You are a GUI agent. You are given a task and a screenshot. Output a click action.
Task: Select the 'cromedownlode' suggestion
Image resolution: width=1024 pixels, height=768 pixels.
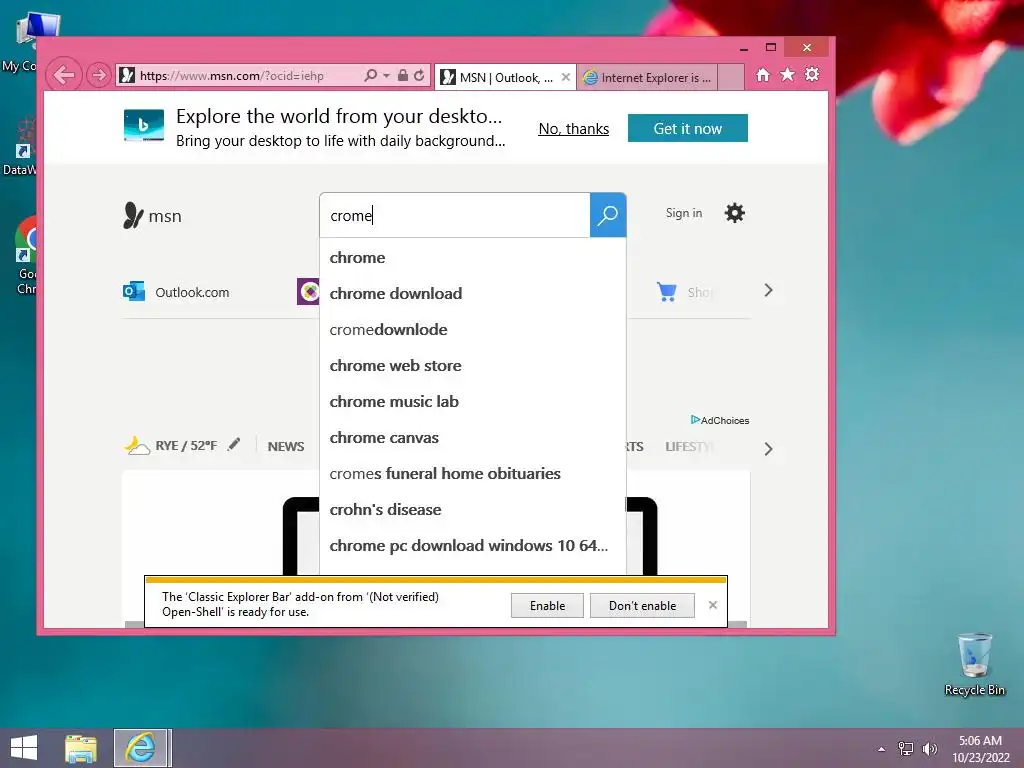point(473,329)
